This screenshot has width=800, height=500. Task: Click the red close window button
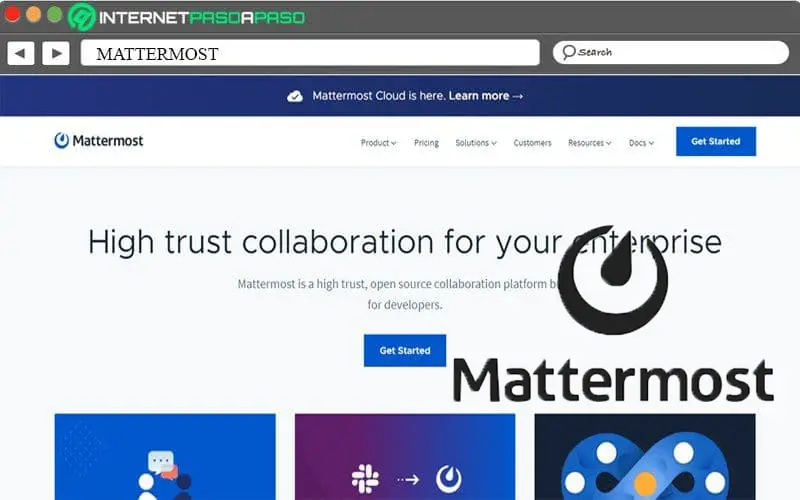[x=12, y=14]
